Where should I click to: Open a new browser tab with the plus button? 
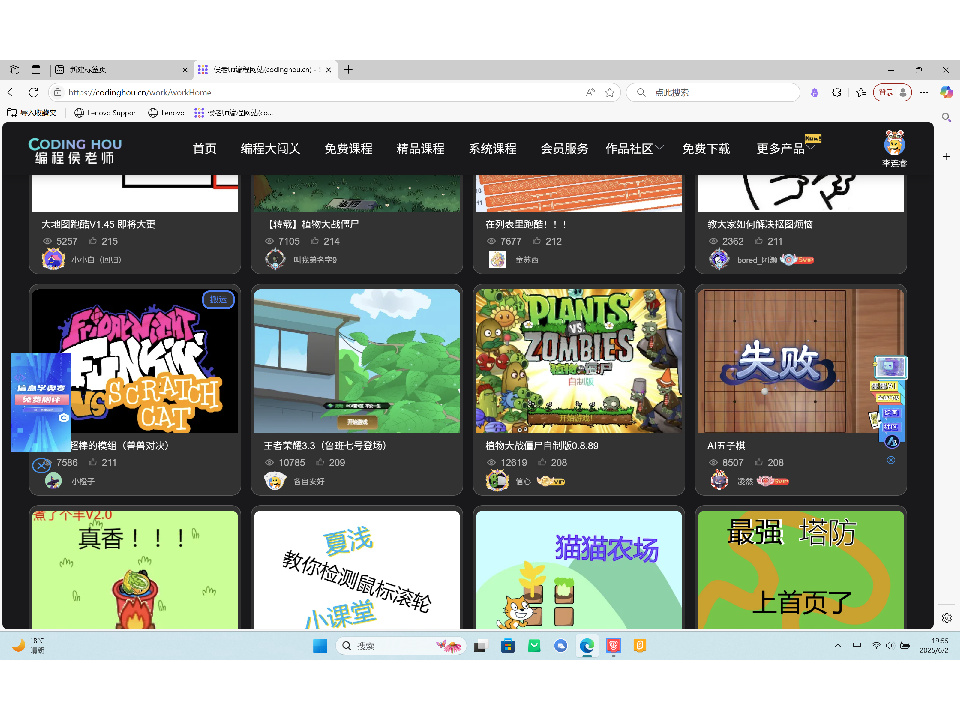click(348, 70)
